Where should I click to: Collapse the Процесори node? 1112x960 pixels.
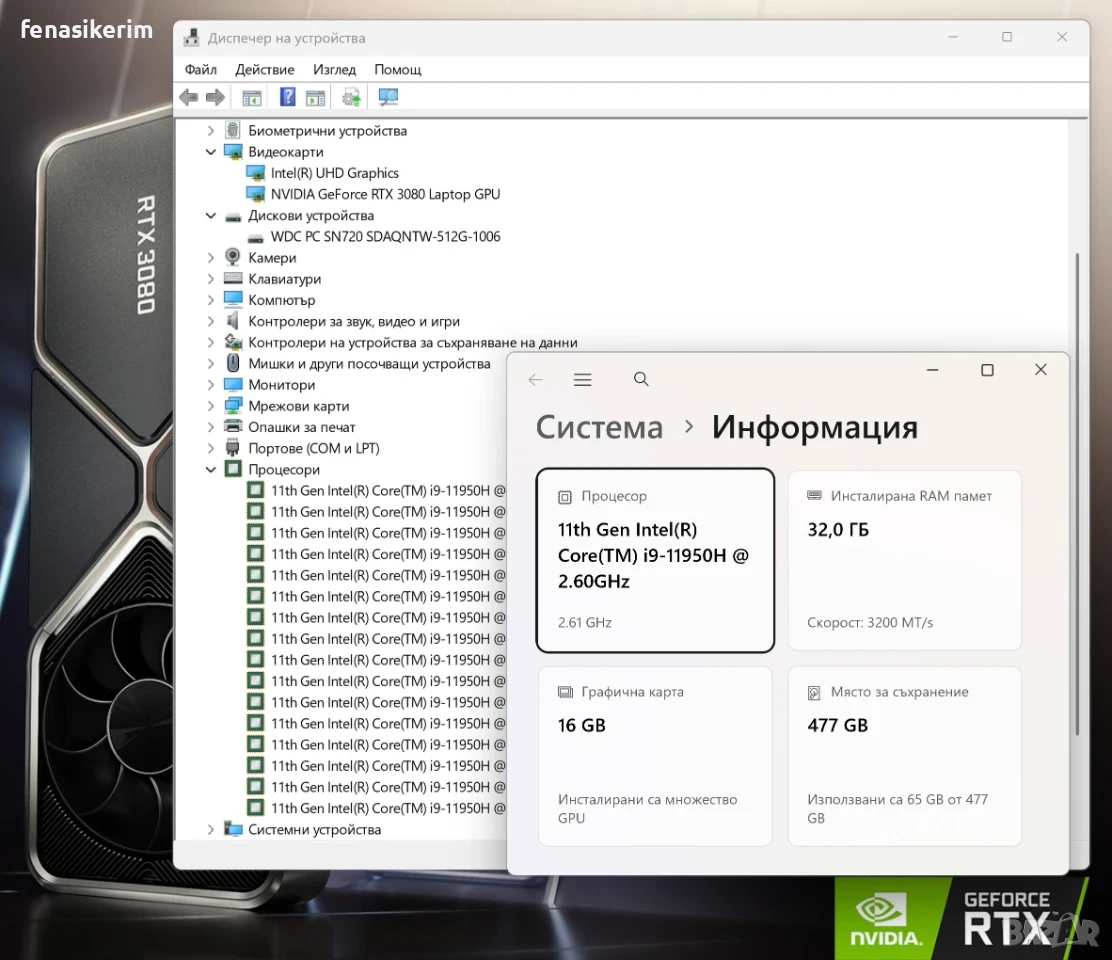[x=211, y=469]
